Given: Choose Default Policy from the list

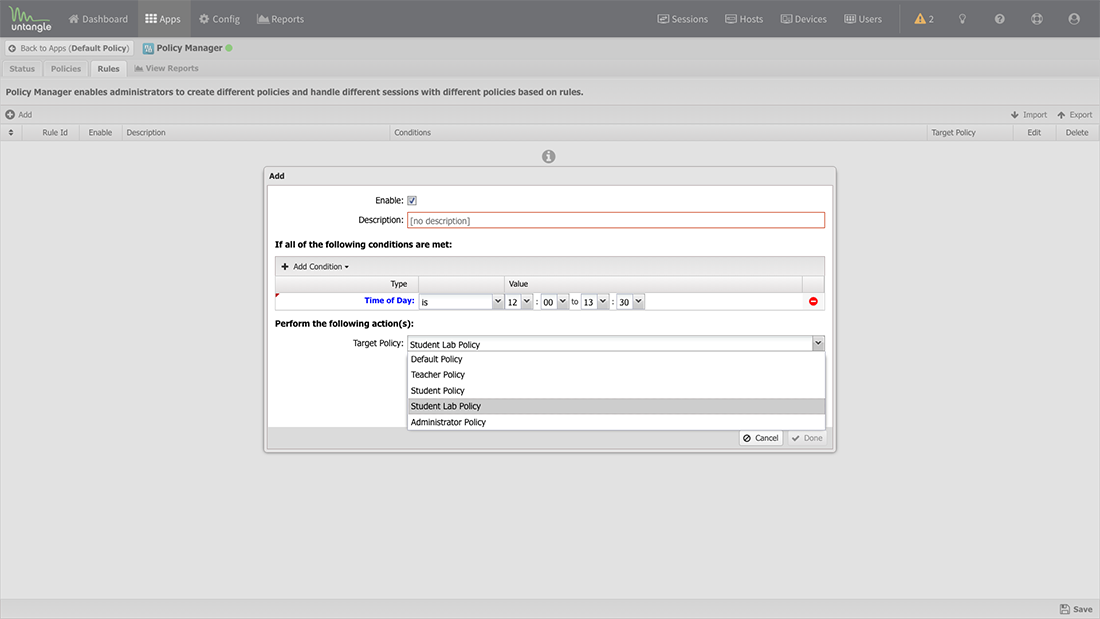Looking at the screenshot, I should (616, 359).
